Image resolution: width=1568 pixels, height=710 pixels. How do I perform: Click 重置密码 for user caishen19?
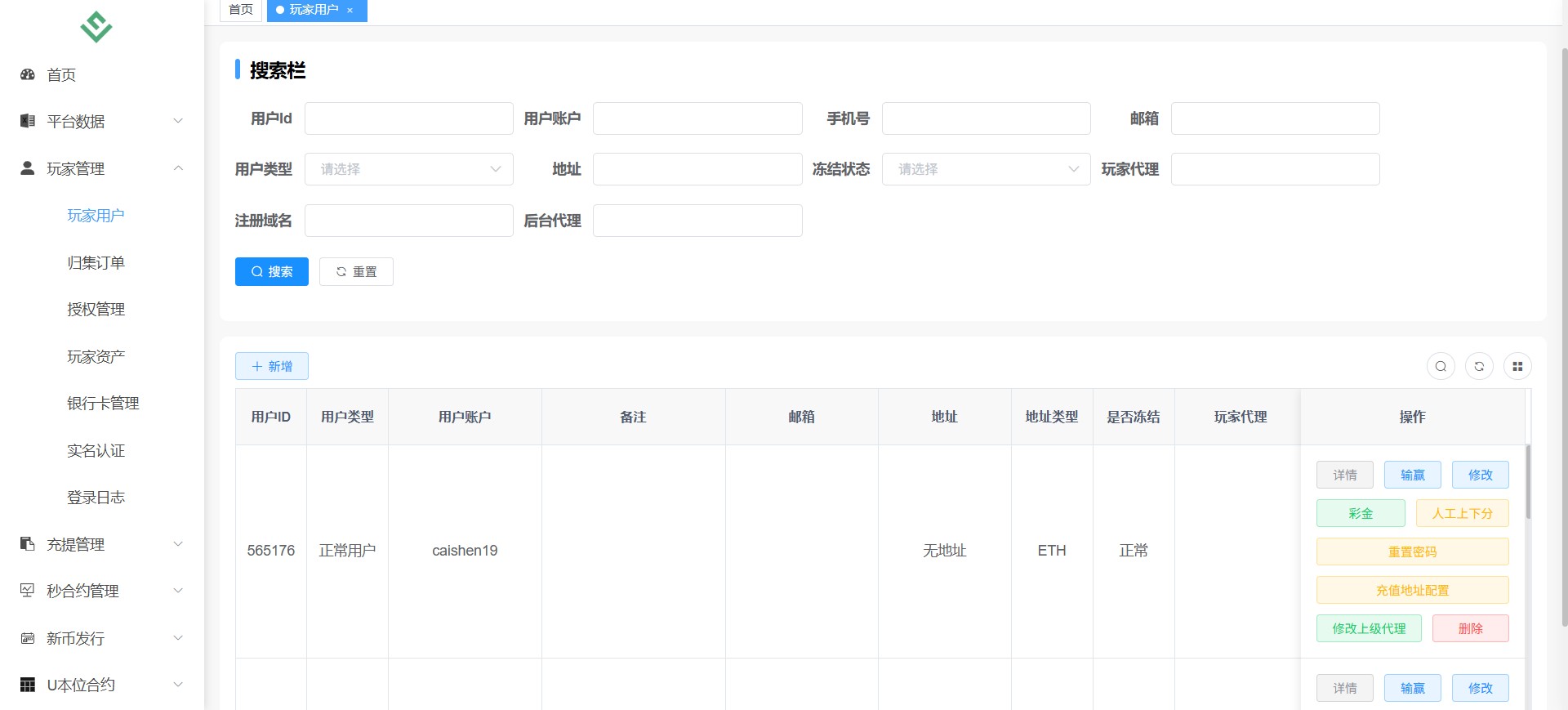[1413, 551]
